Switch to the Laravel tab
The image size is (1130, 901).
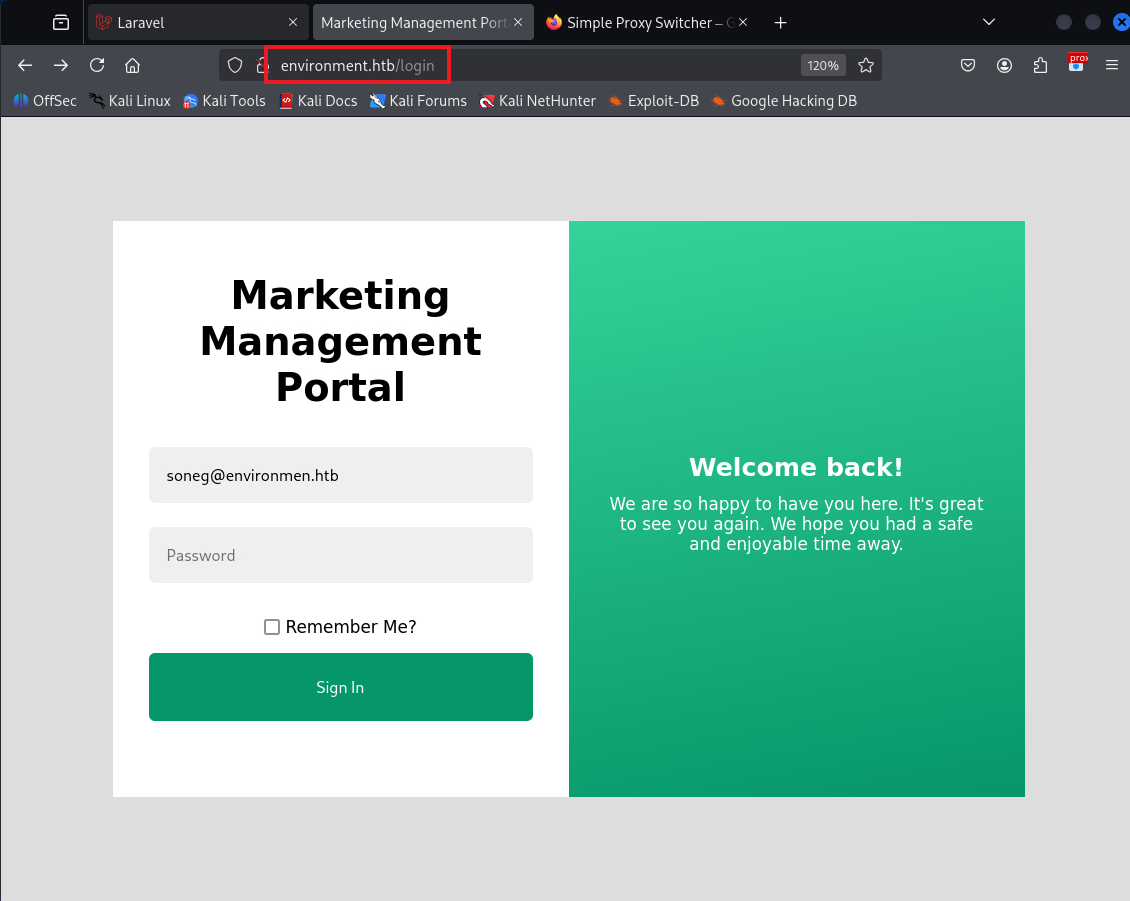pyautogui.click(x=190, y=22)
